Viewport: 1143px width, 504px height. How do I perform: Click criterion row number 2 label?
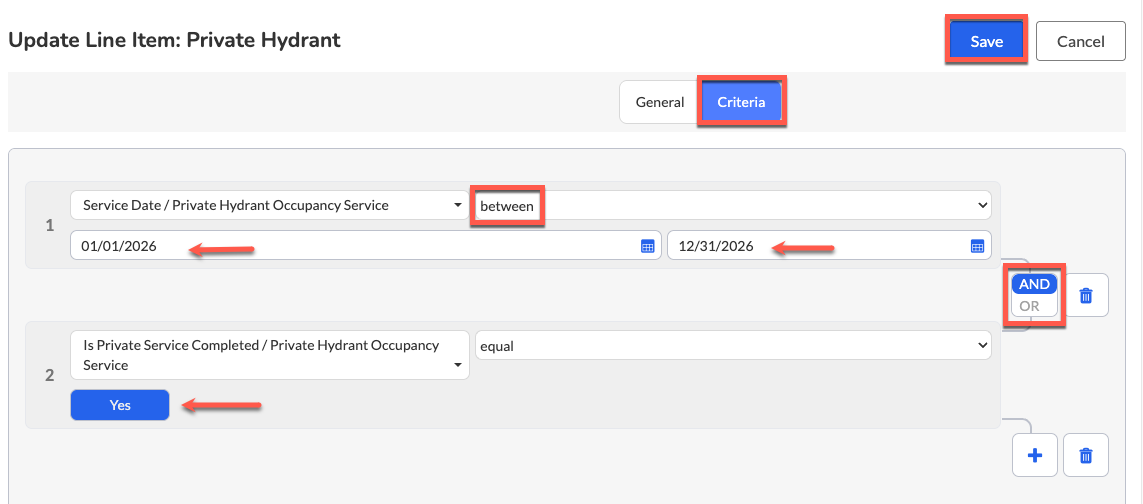[50, 376]
